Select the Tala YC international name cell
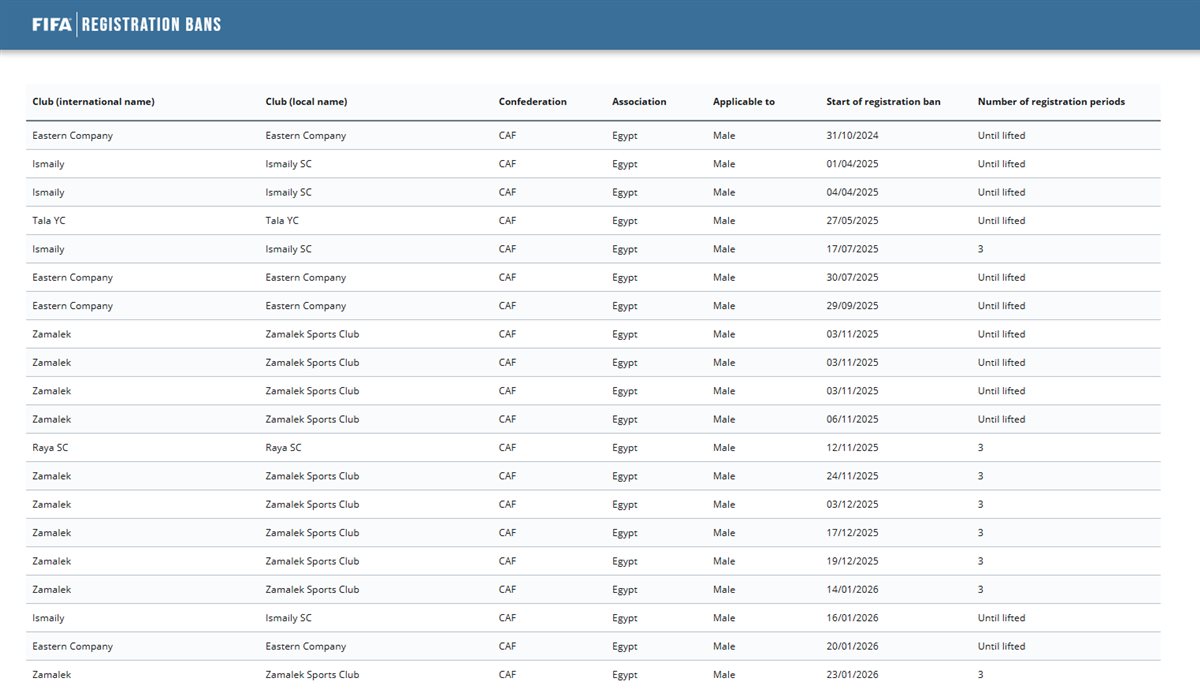 [49, 221]
